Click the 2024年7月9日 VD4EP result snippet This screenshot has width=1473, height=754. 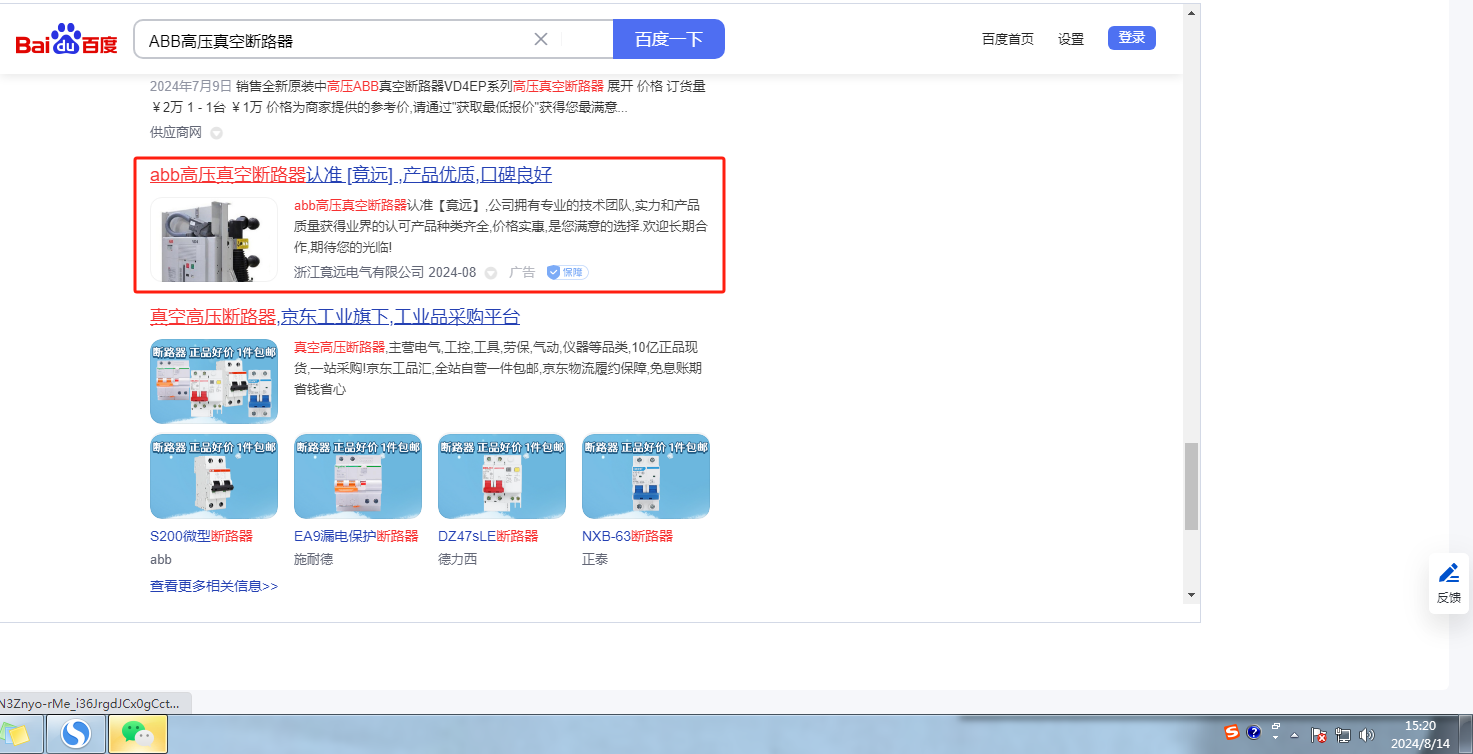428,96
